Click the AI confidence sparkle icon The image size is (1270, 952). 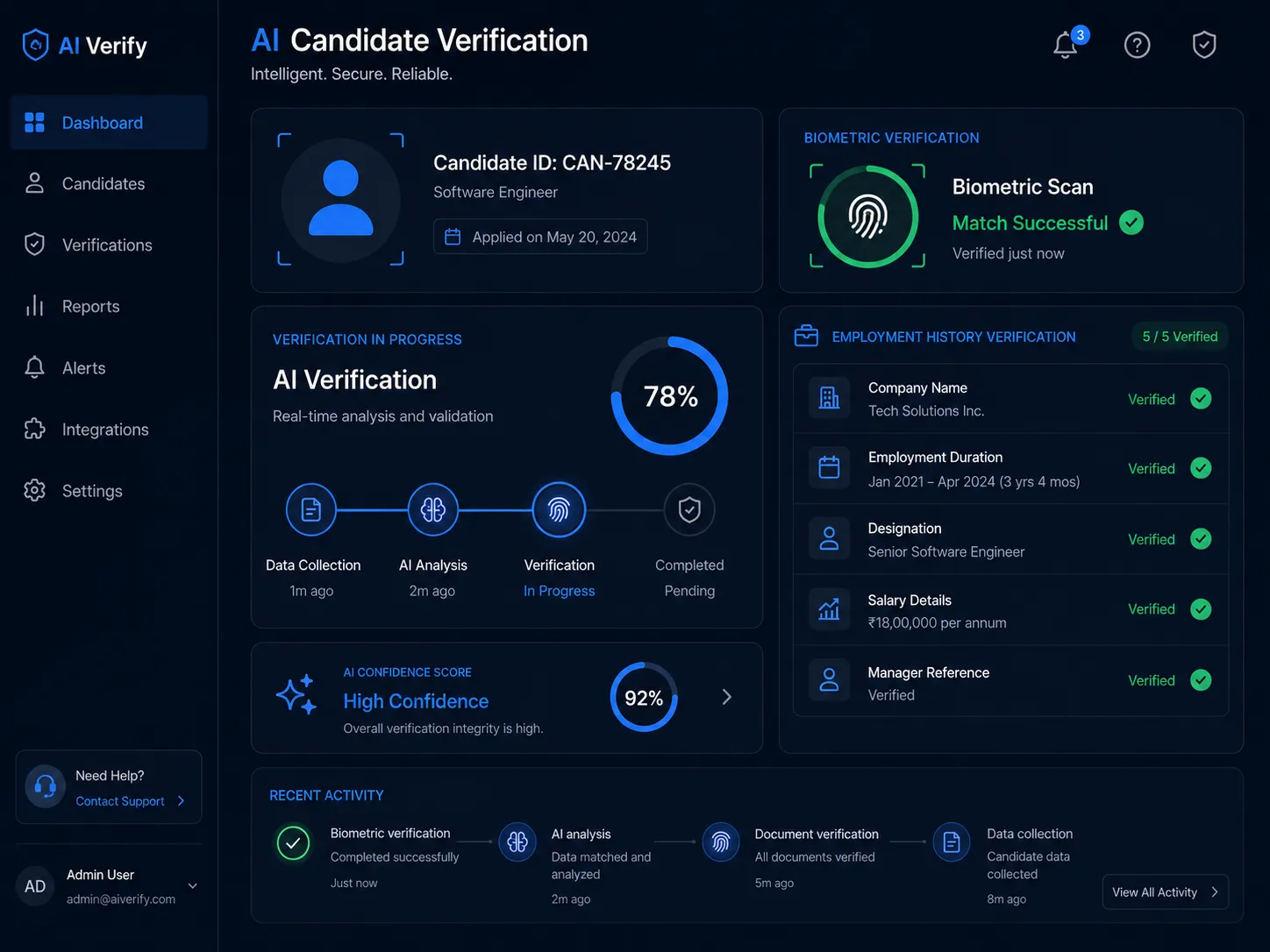coord(296,694)
